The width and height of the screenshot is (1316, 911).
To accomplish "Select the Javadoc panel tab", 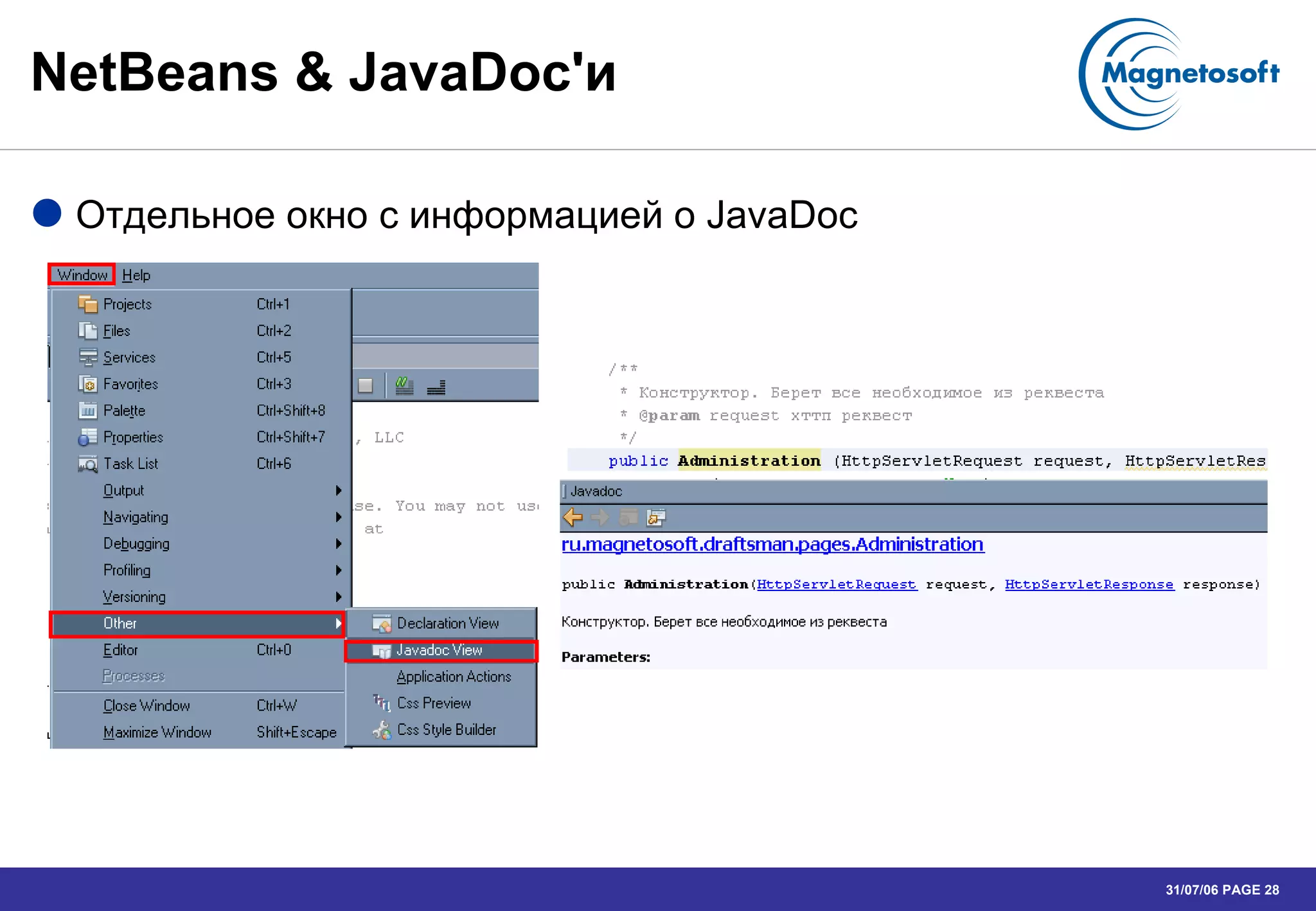I will [596, 491].
